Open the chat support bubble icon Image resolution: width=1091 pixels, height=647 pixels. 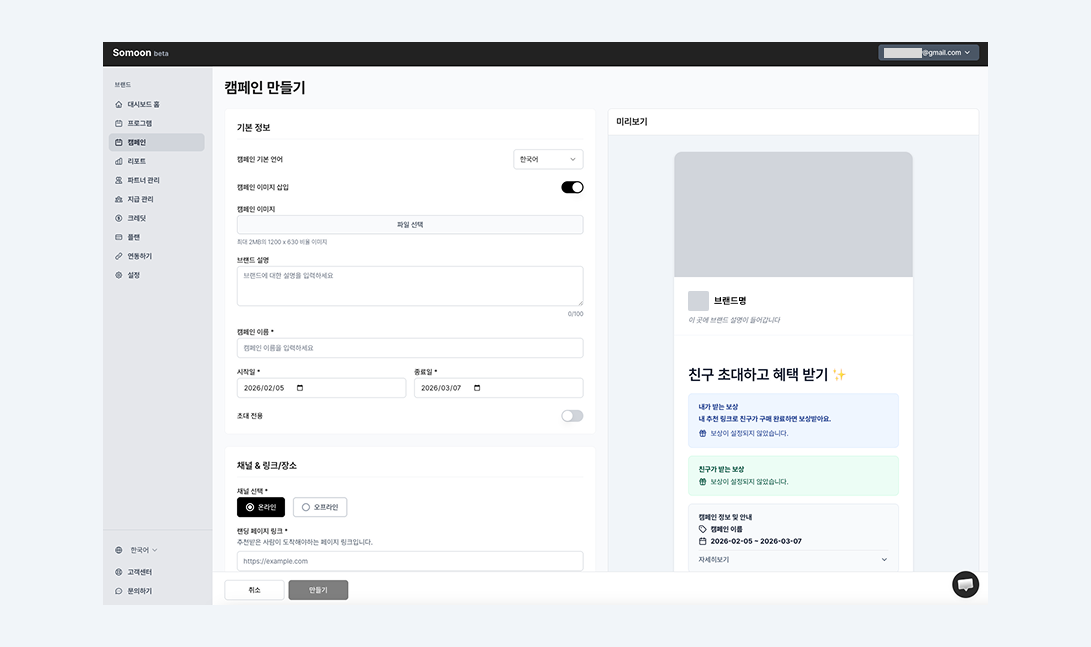pos(965,584)
